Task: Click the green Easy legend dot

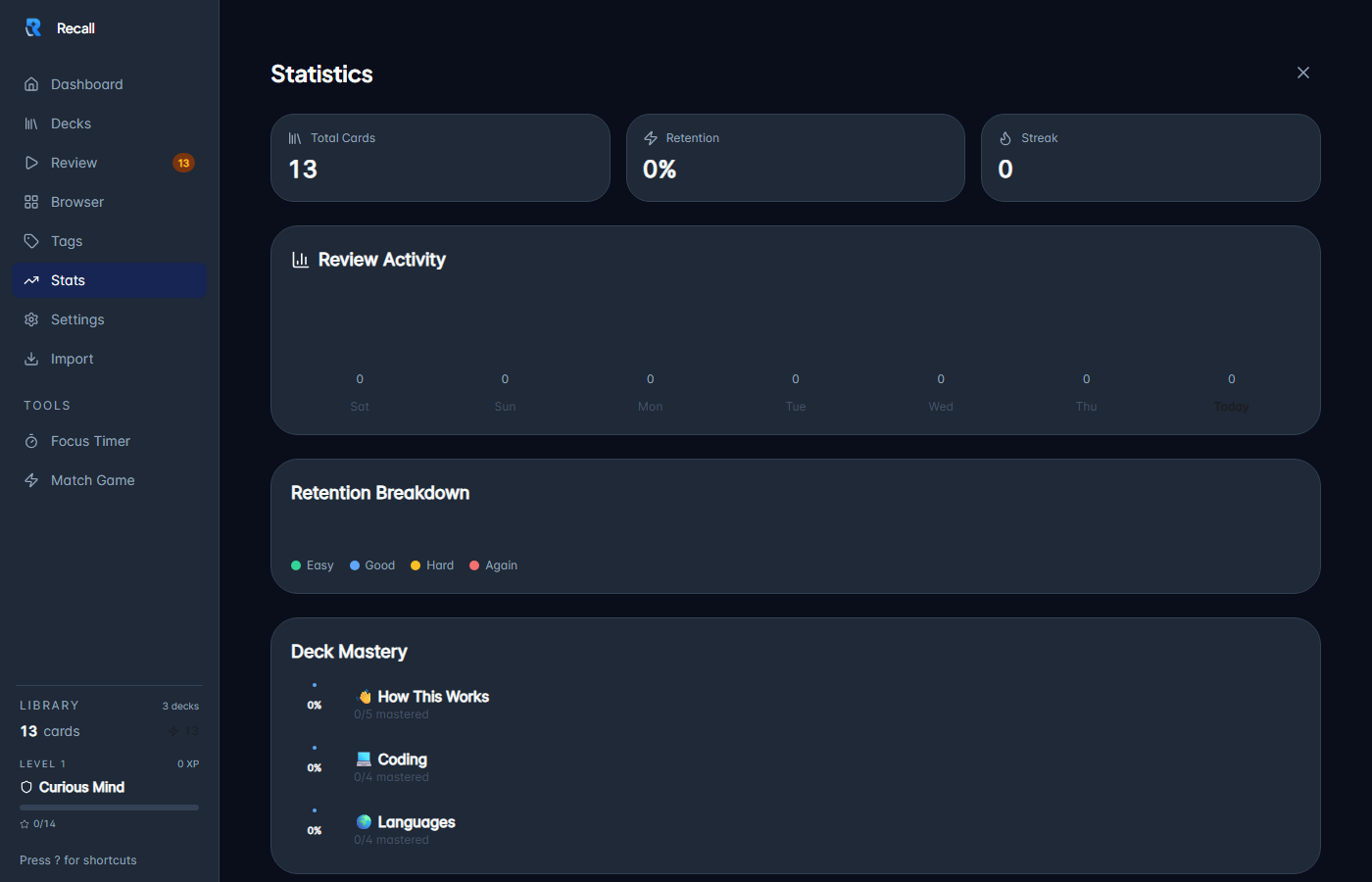Action: 296,565
